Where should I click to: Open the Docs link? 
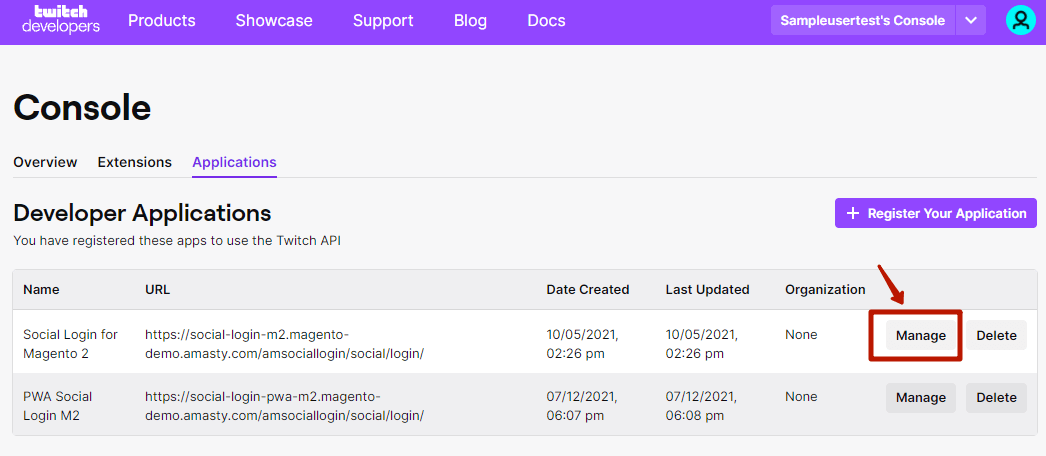pyautogui.click(x=546, y=21)
